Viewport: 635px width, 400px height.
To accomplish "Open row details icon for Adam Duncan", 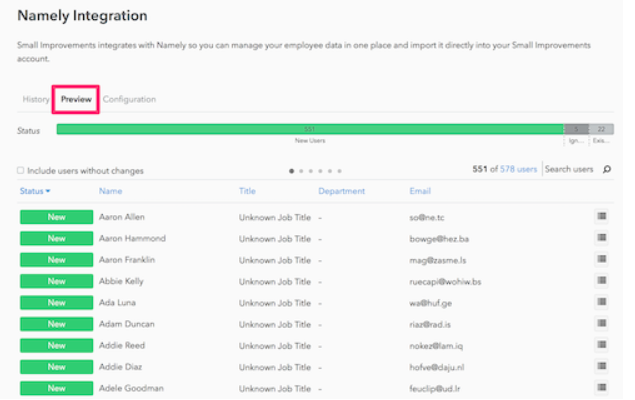I will (x=601, y=323).
